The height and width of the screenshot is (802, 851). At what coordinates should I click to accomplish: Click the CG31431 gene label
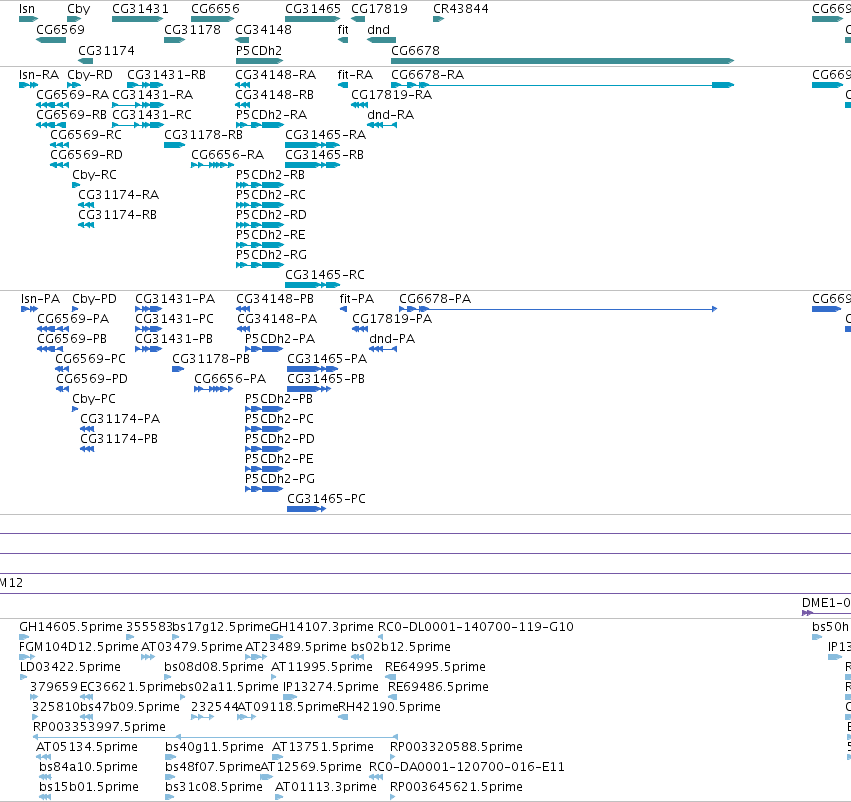[x=140, y=9]
